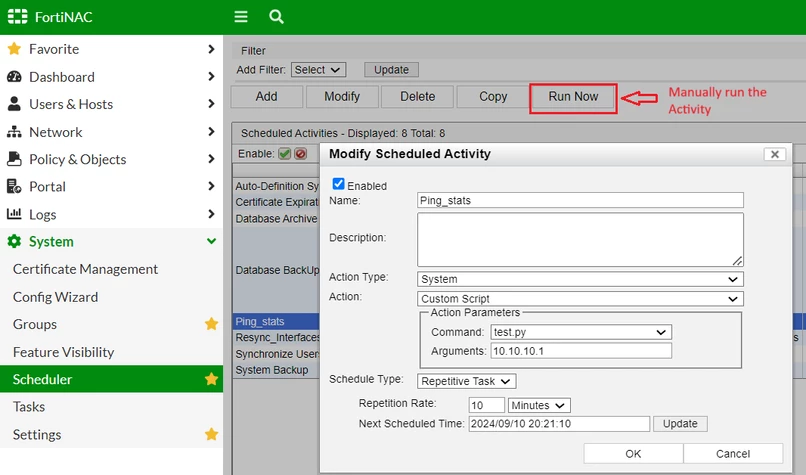Click the Add button
This screenshot has width=806, height=475.
coord(266,97)
